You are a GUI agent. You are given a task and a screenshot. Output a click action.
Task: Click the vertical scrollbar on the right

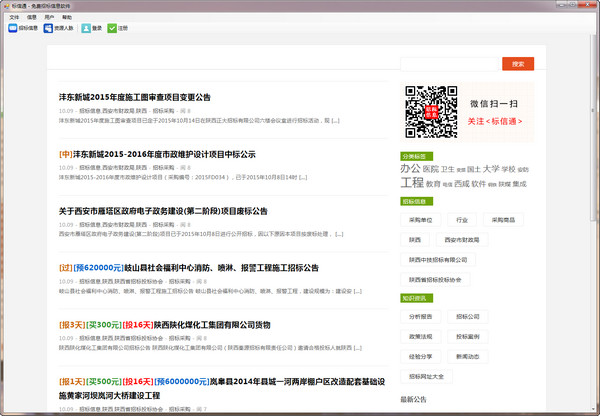[x=594, y=200]
